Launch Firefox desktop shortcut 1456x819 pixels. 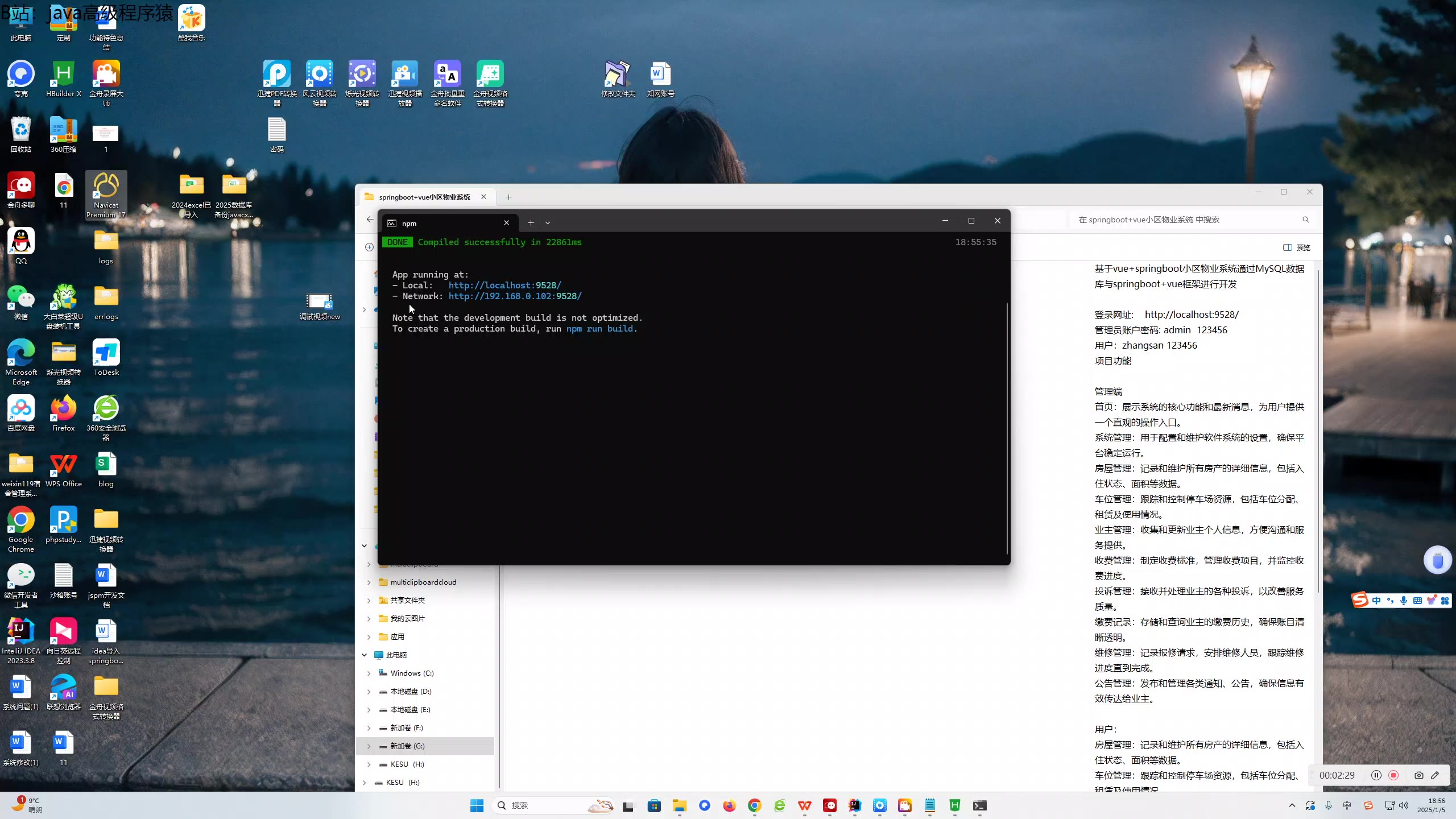[x=63, y=413]
